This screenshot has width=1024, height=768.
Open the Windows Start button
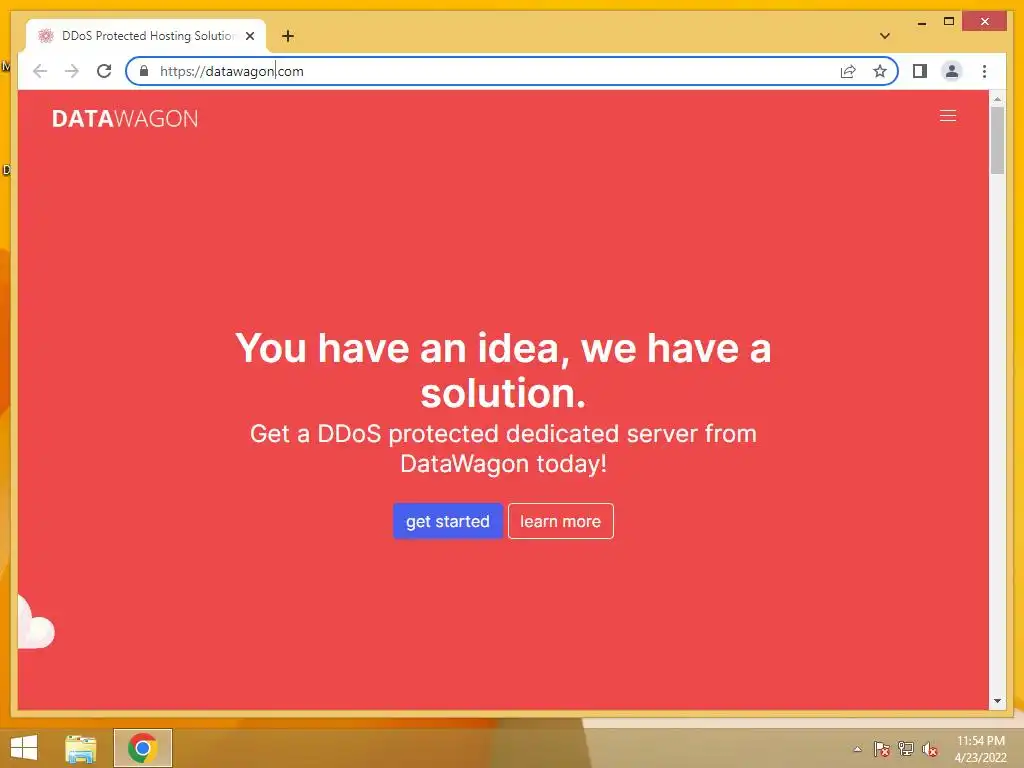[x=24, y=748]
